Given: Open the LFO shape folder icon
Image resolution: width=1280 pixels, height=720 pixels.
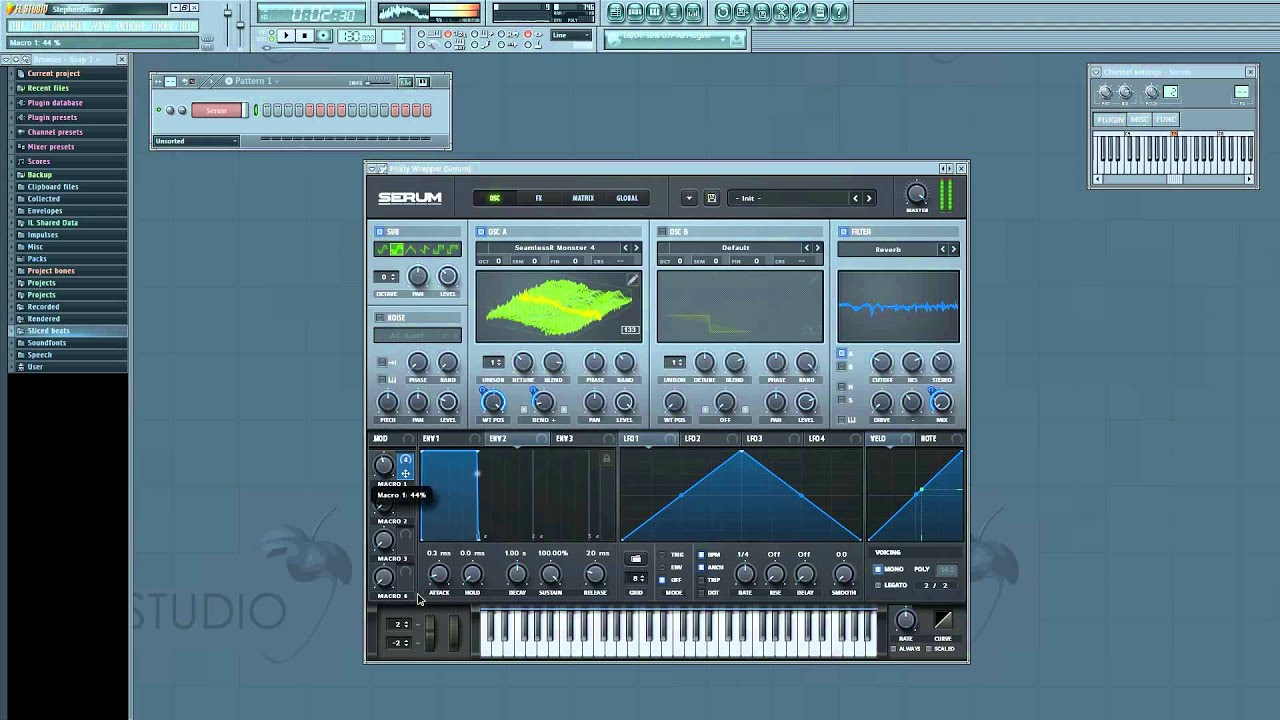Looking at the screenshot, I should click(x=636, y=559).
